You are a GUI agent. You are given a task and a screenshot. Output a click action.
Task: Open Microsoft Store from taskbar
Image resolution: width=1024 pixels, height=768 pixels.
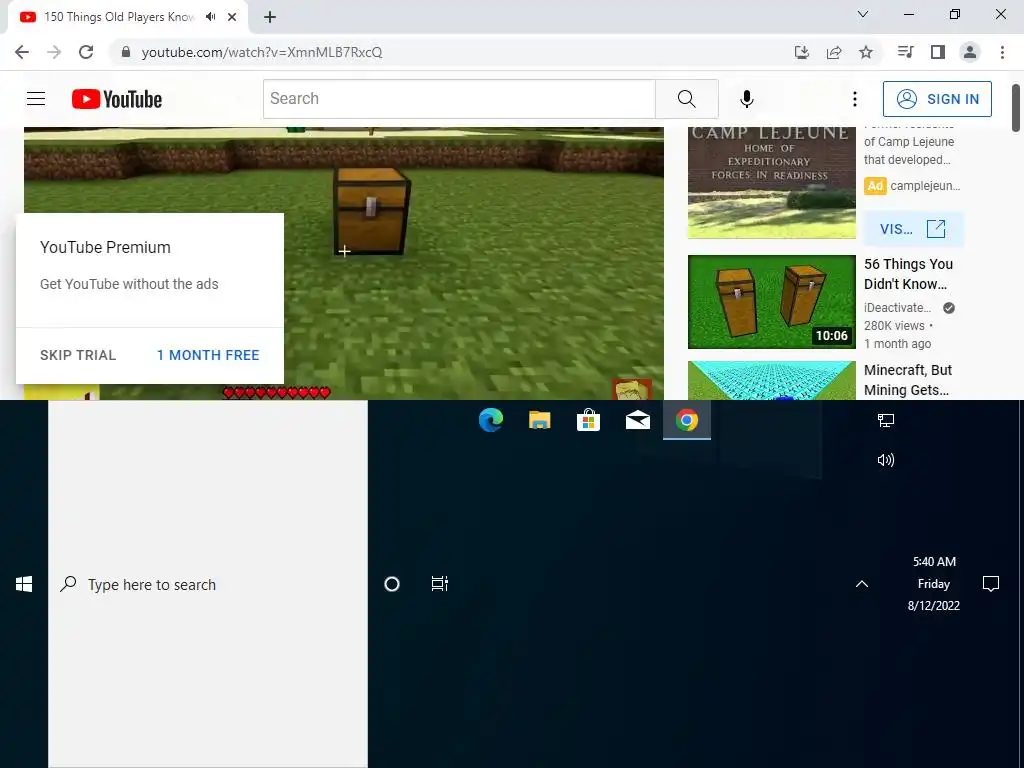pos(588,420)
